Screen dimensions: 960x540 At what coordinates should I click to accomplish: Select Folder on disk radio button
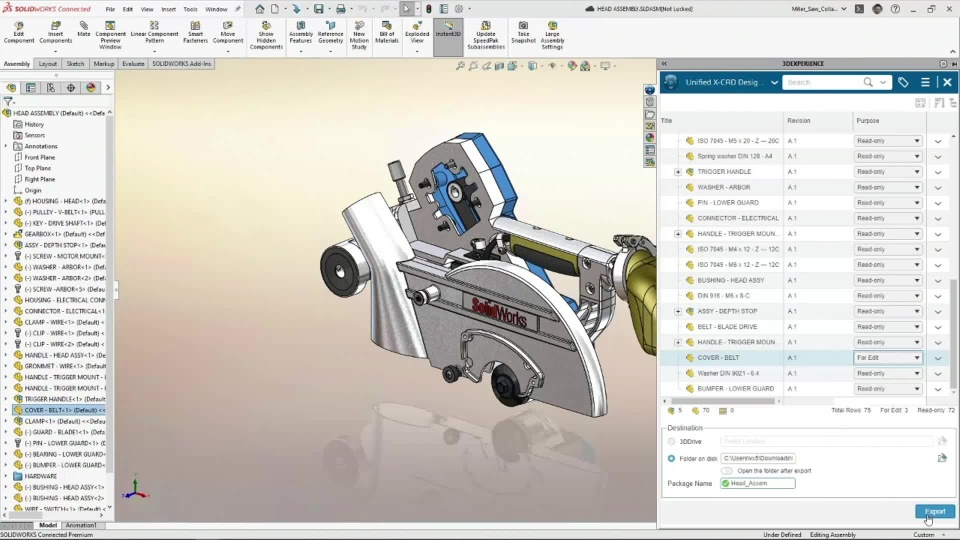click(x=672, y=458)
